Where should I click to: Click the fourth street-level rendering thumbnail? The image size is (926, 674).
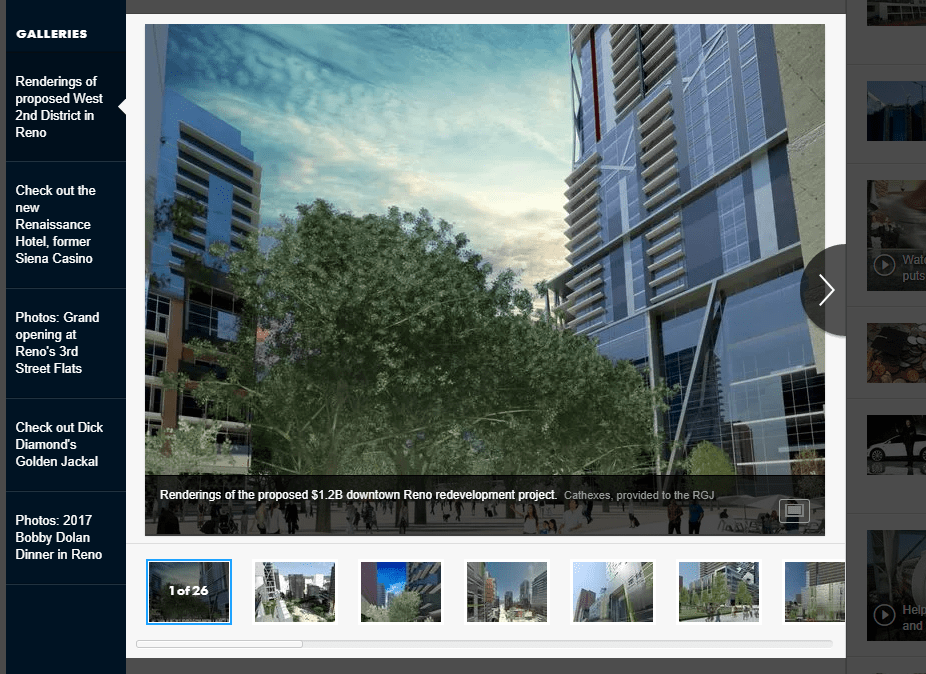click(x=506, y=592)
